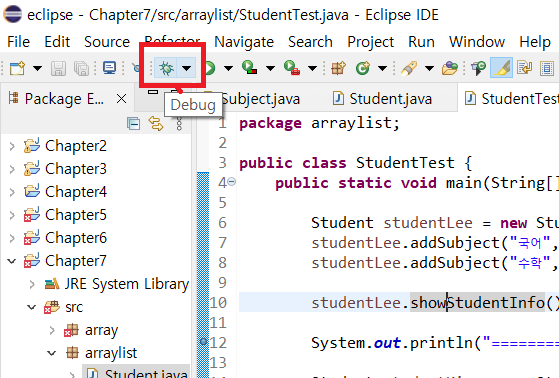Switch to the Student.java editor tab
The image size is (559, 378).
tap(383, 99)
